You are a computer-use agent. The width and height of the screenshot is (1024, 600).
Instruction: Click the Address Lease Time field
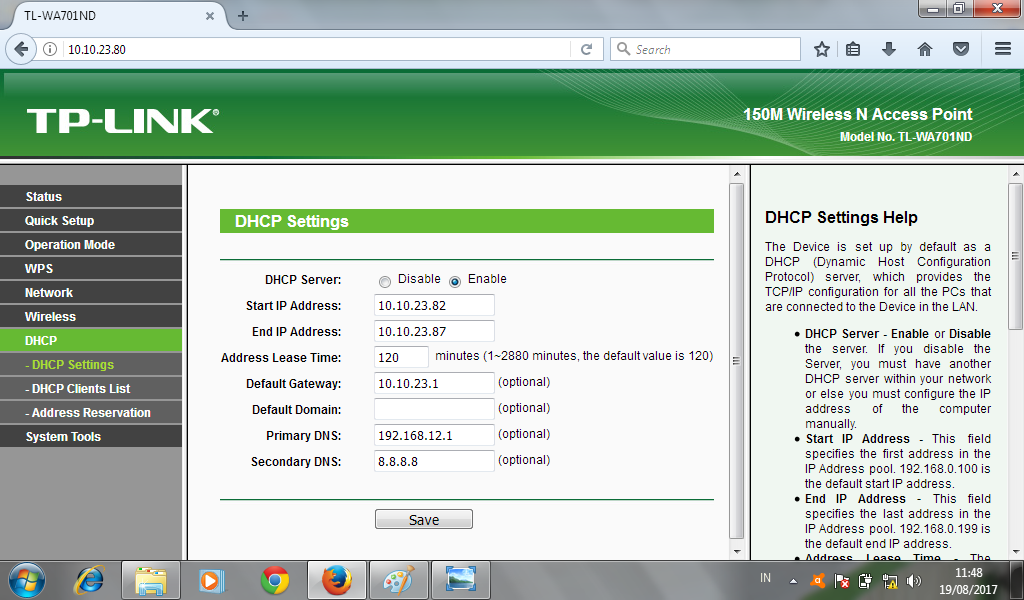point(402,357)
